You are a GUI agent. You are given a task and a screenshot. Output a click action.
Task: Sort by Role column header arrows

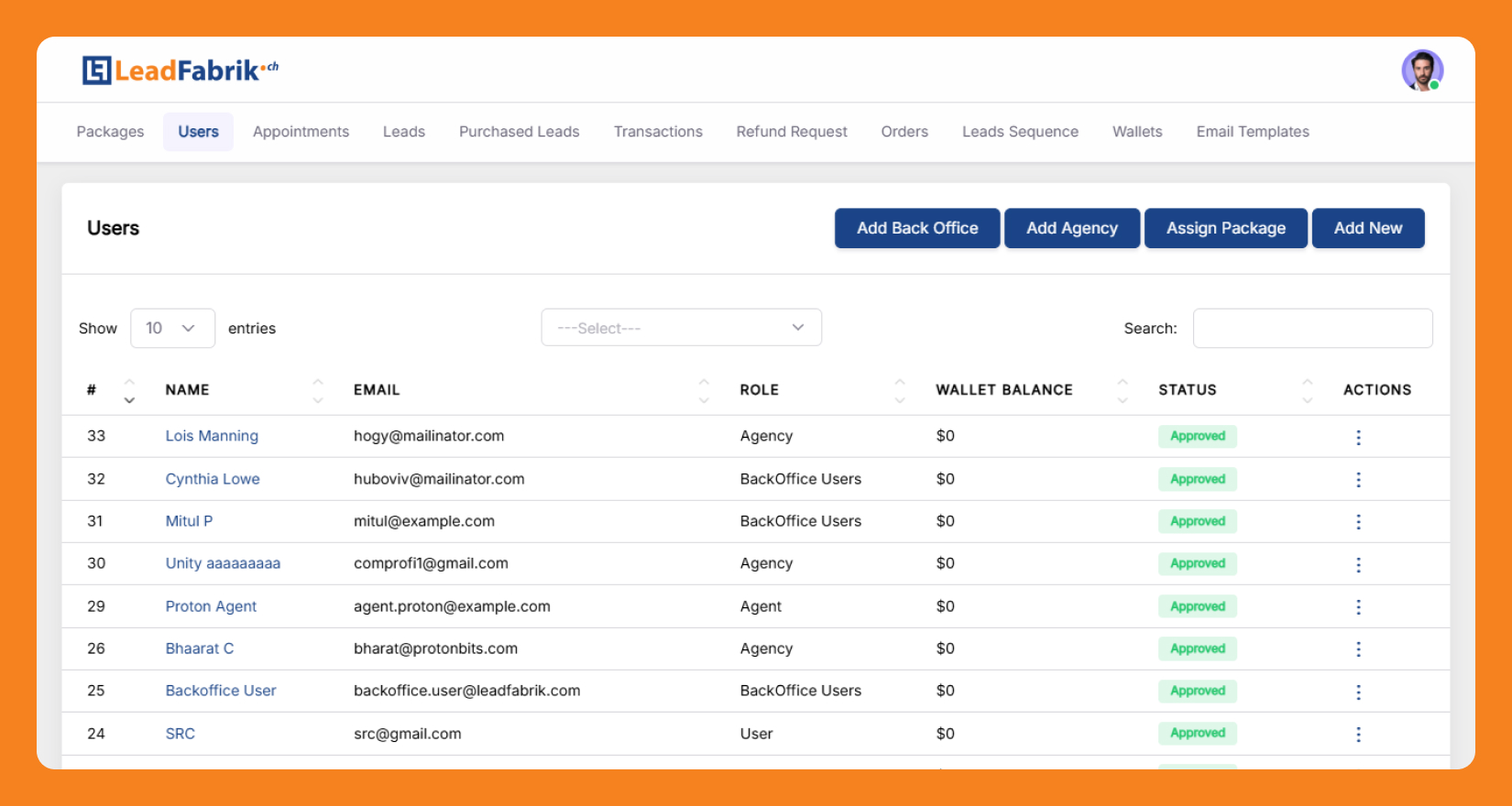pyautogui.click(x=899, y=390)
